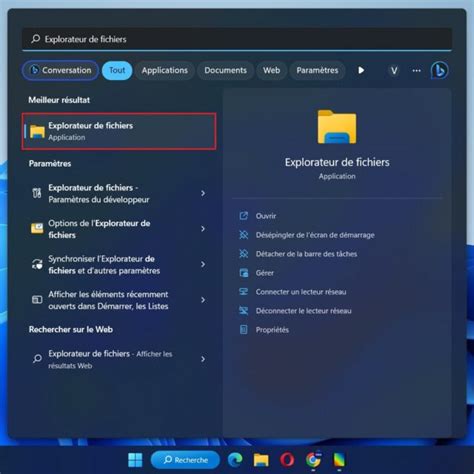
Task: Click the Explorateur de fichiers best result
Action: (x=119, y=131)
